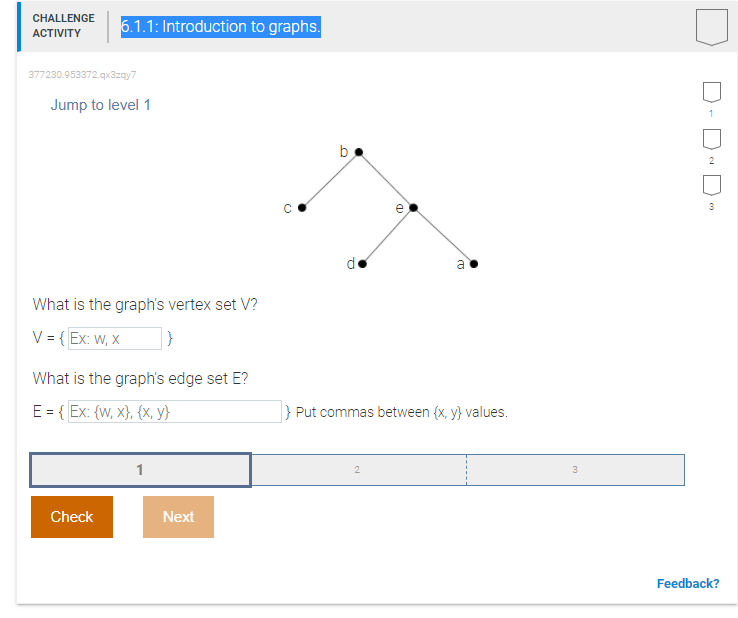
Task: Click vertex b in the graph
Action: click(359, 152)
